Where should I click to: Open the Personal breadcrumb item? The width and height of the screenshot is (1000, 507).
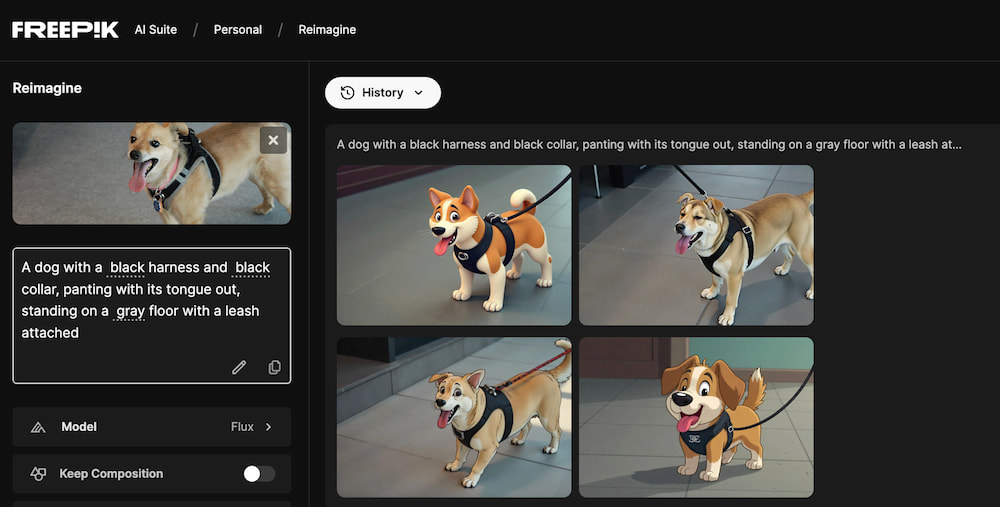click(238, 30)
